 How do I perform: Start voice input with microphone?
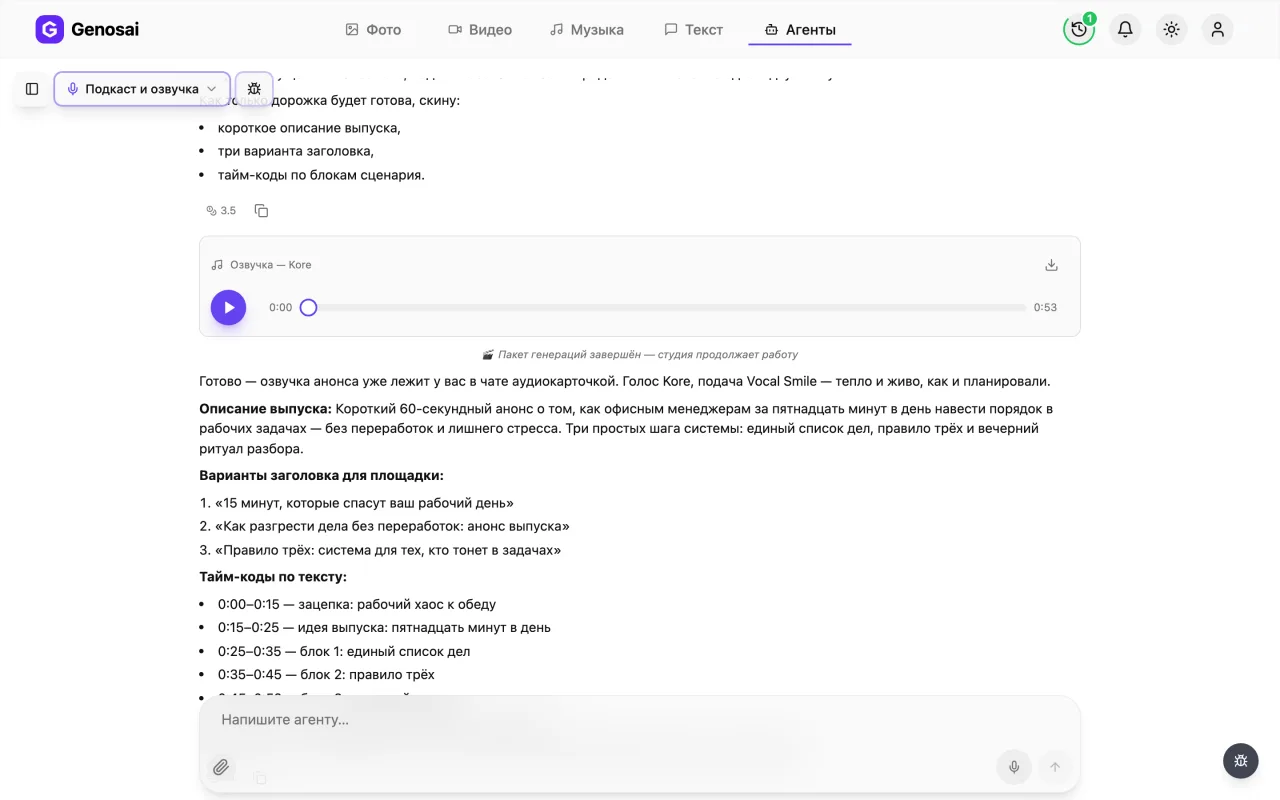pyautogui.click(x=1014, y=767)
